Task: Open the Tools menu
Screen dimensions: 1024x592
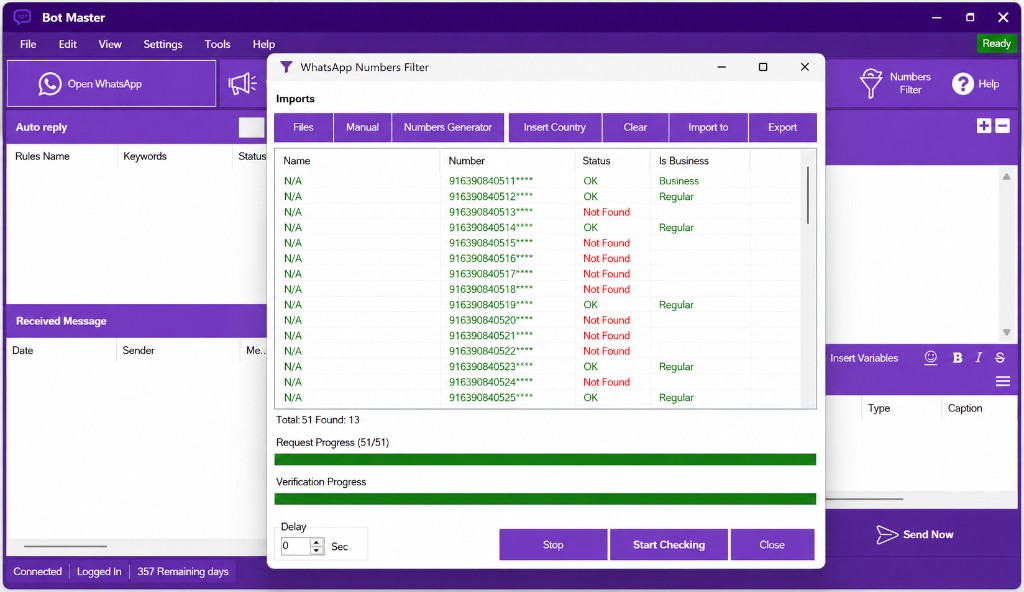Action: coord(217,44)
